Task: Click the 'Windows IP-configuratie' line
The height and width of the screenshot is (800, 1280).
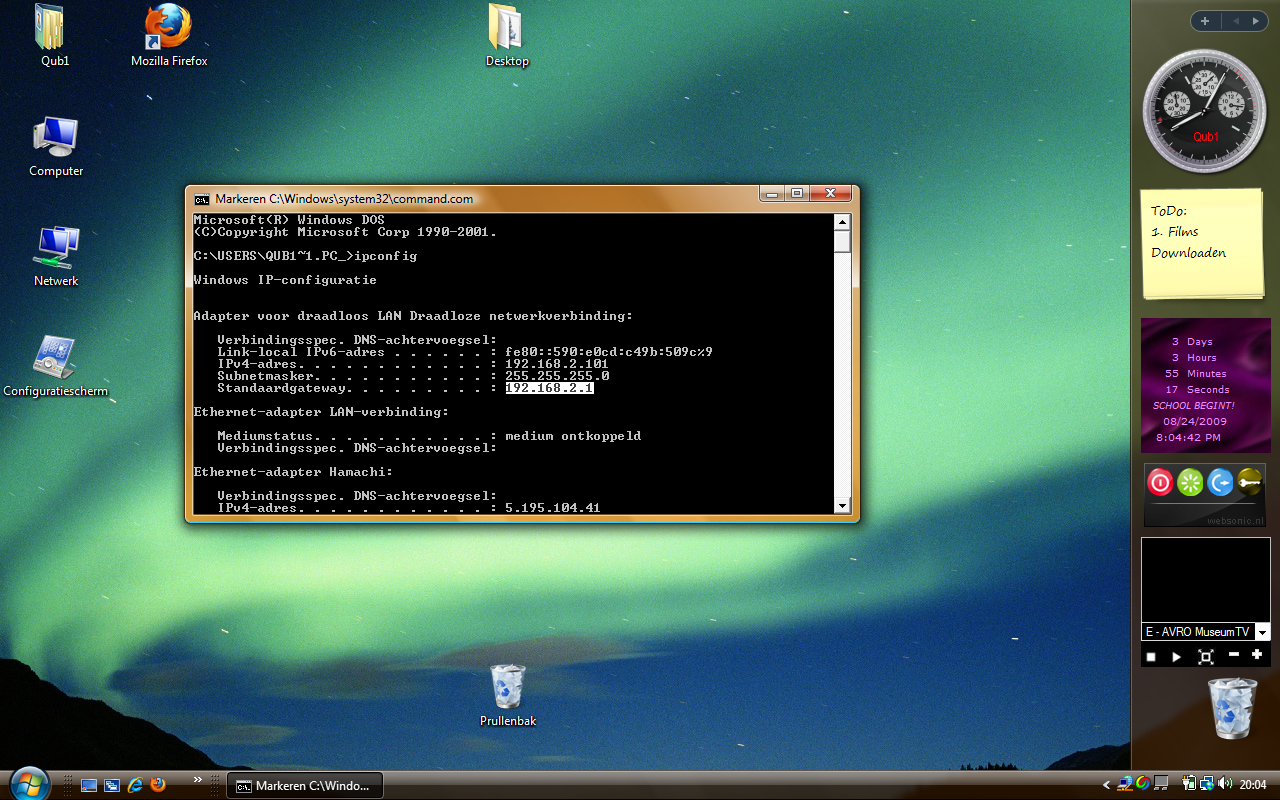Action: (285, 280)
